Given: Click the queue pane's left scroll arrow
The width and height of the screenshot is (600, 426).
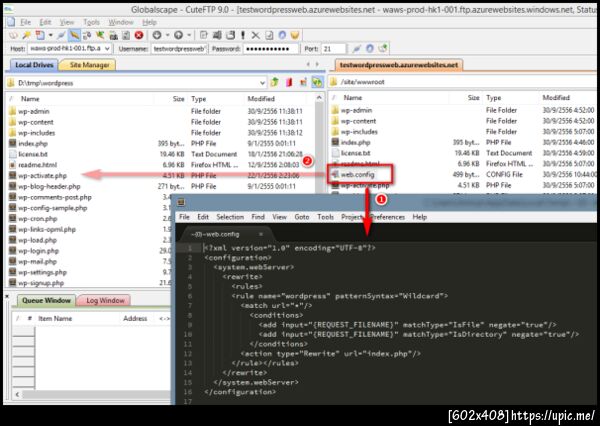Looking at the screenshot, I should [17, 394].
